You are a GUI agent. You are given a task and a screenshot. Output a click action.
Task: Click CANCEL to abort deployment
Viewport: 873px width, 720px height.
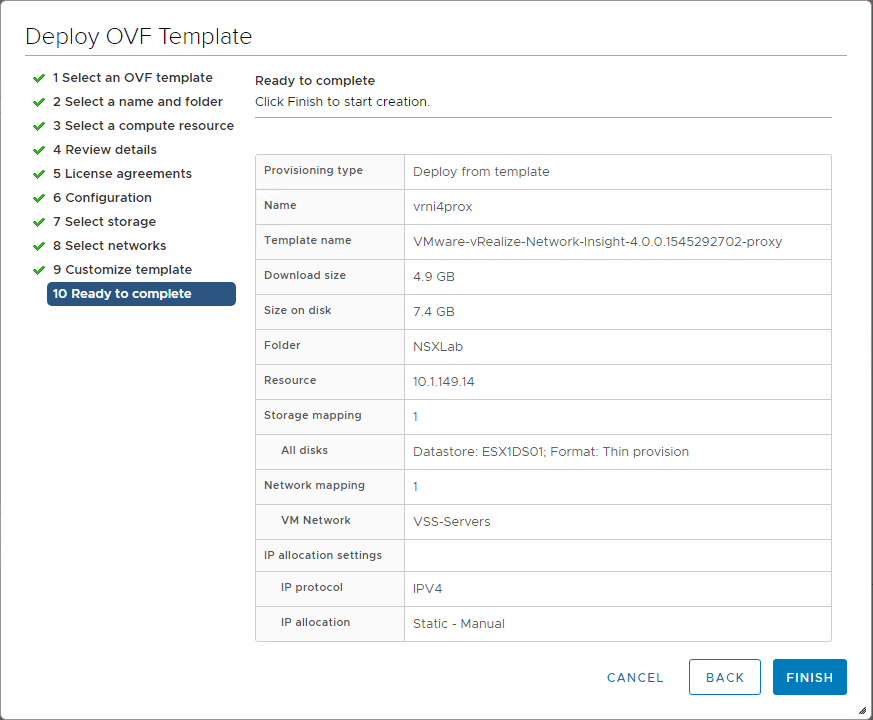(635, 677)
